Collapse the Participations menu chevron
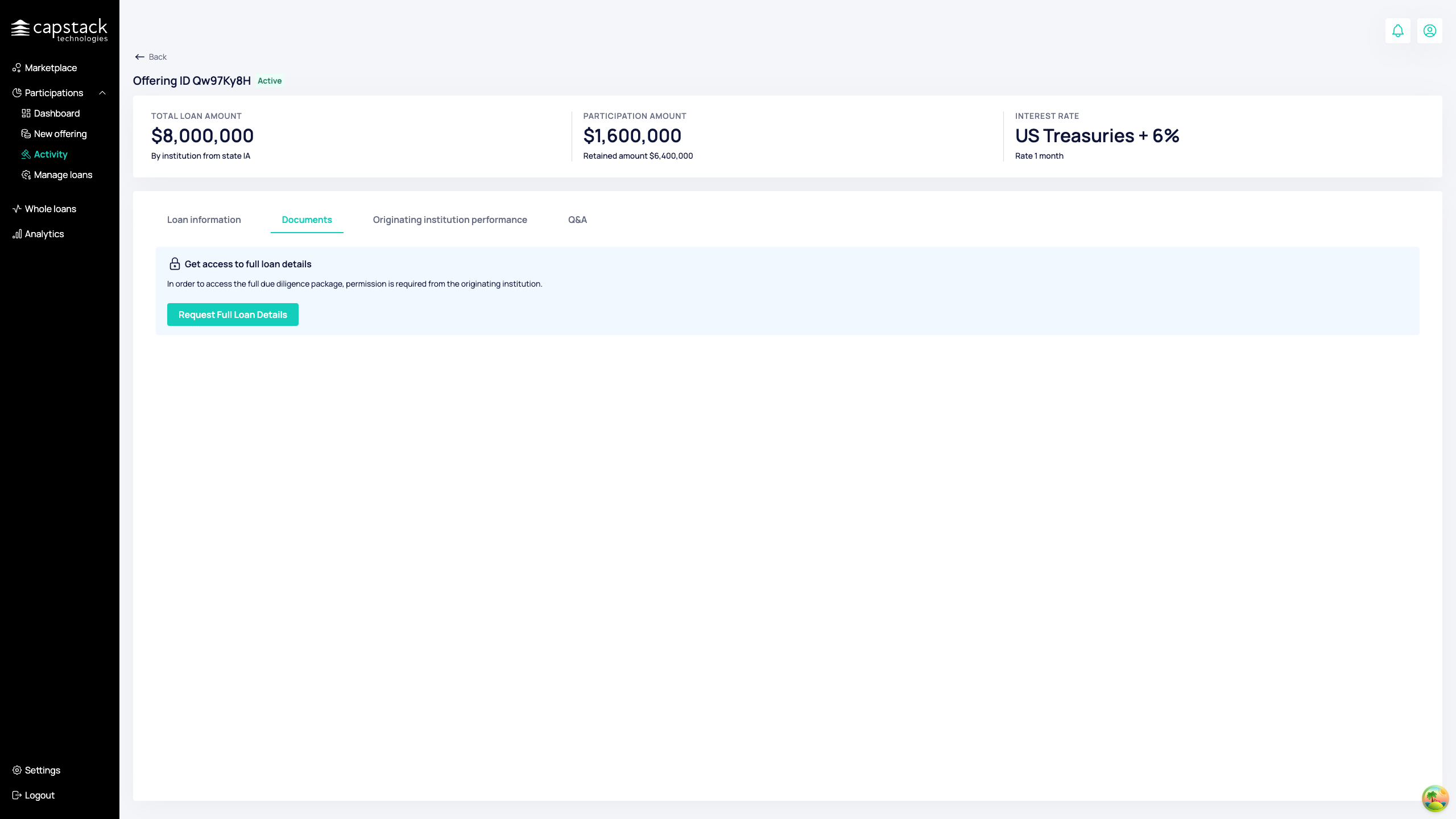 102,93
